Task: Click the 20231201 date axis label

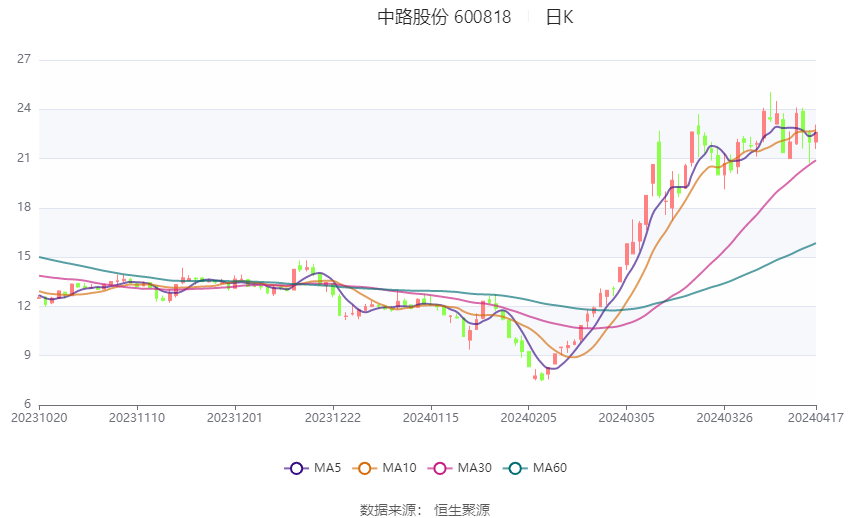Action: click(235, 418)
